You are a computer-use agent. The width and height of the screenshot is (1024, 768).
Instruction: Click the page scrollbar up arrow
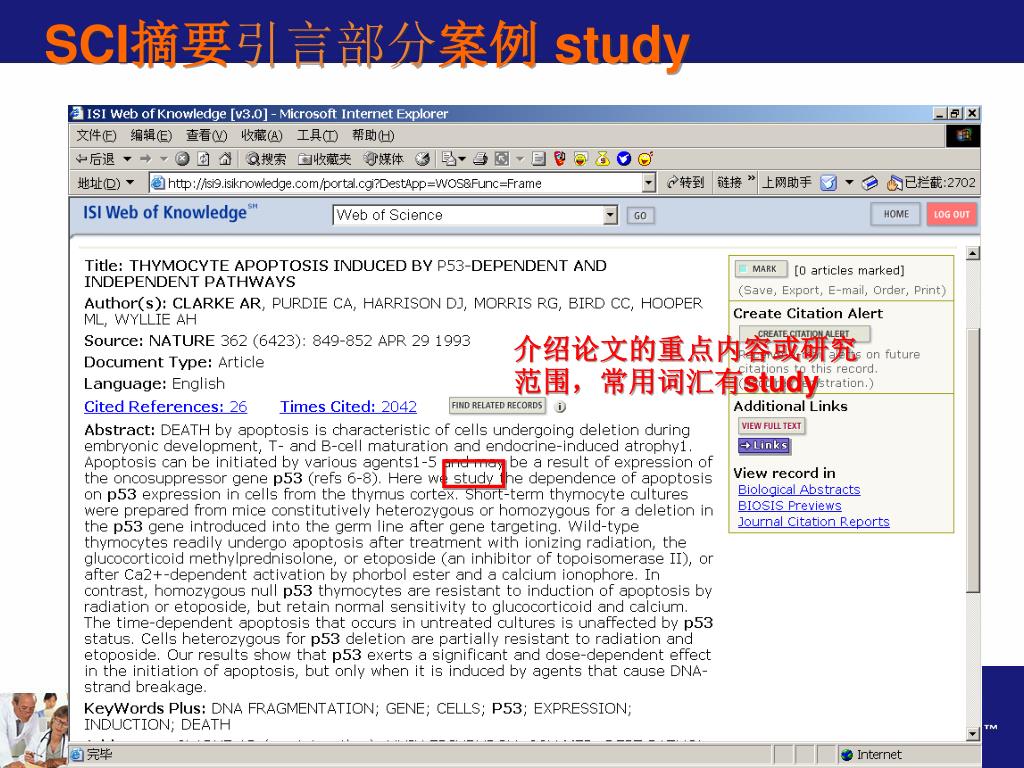pyautogui.click(x=972, y=253)
